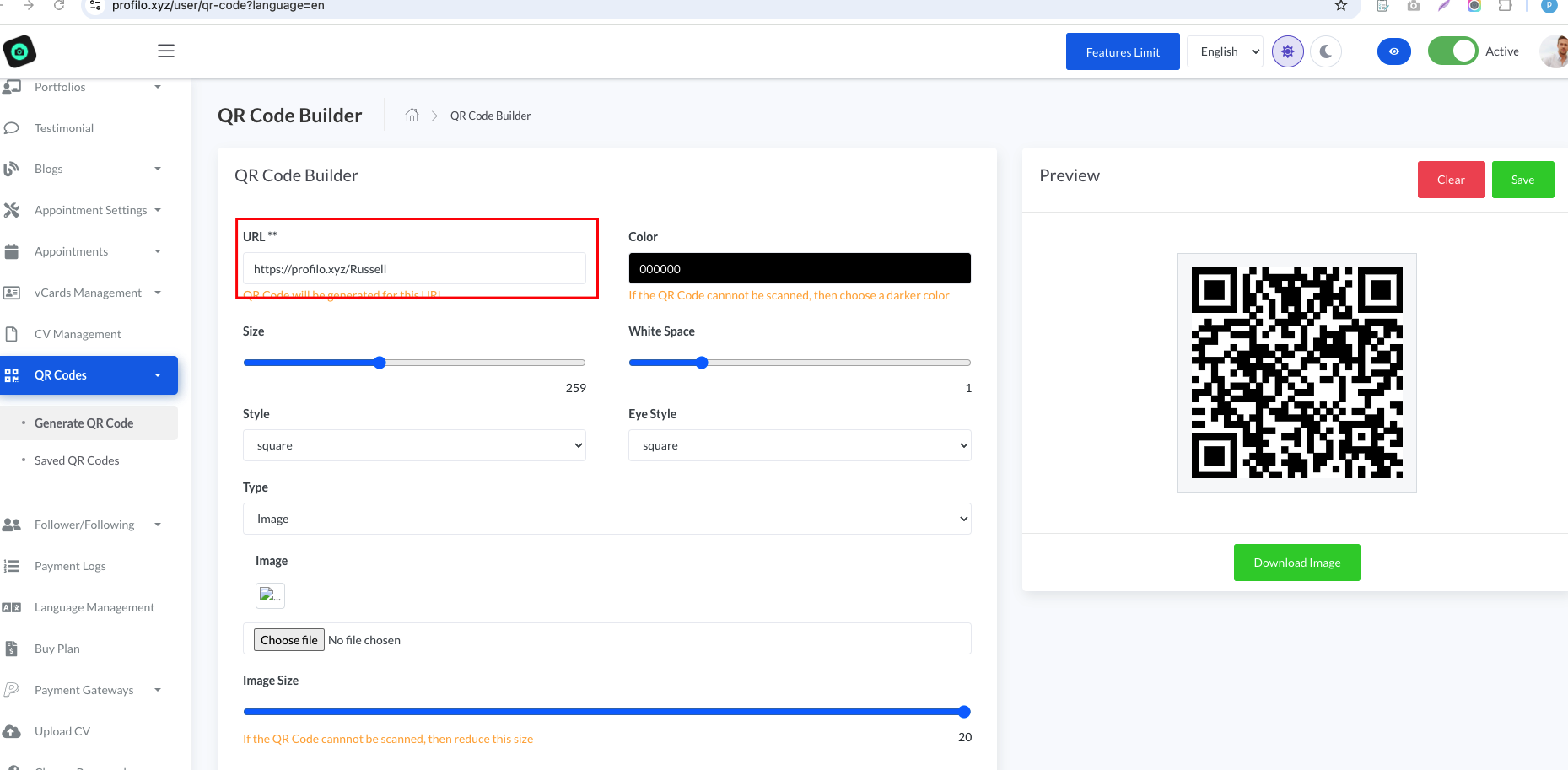Image resolution: width=1568 pixels, height=770 pixels.
Task: Expand the Eye Style dropdown
Action: pos(799,445)
